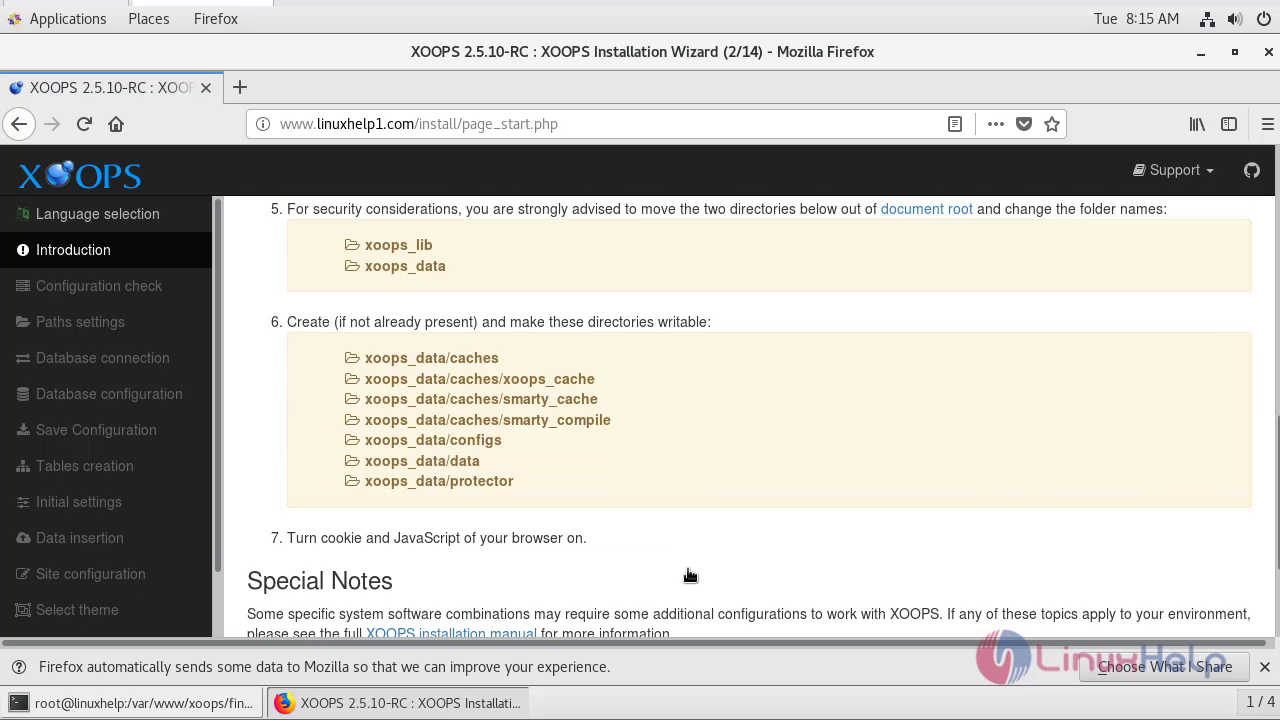Close the XOOPS 2.5.10-RC tab
The width and height of the screenshot is (1280, 720).
(x=206, y=88)
